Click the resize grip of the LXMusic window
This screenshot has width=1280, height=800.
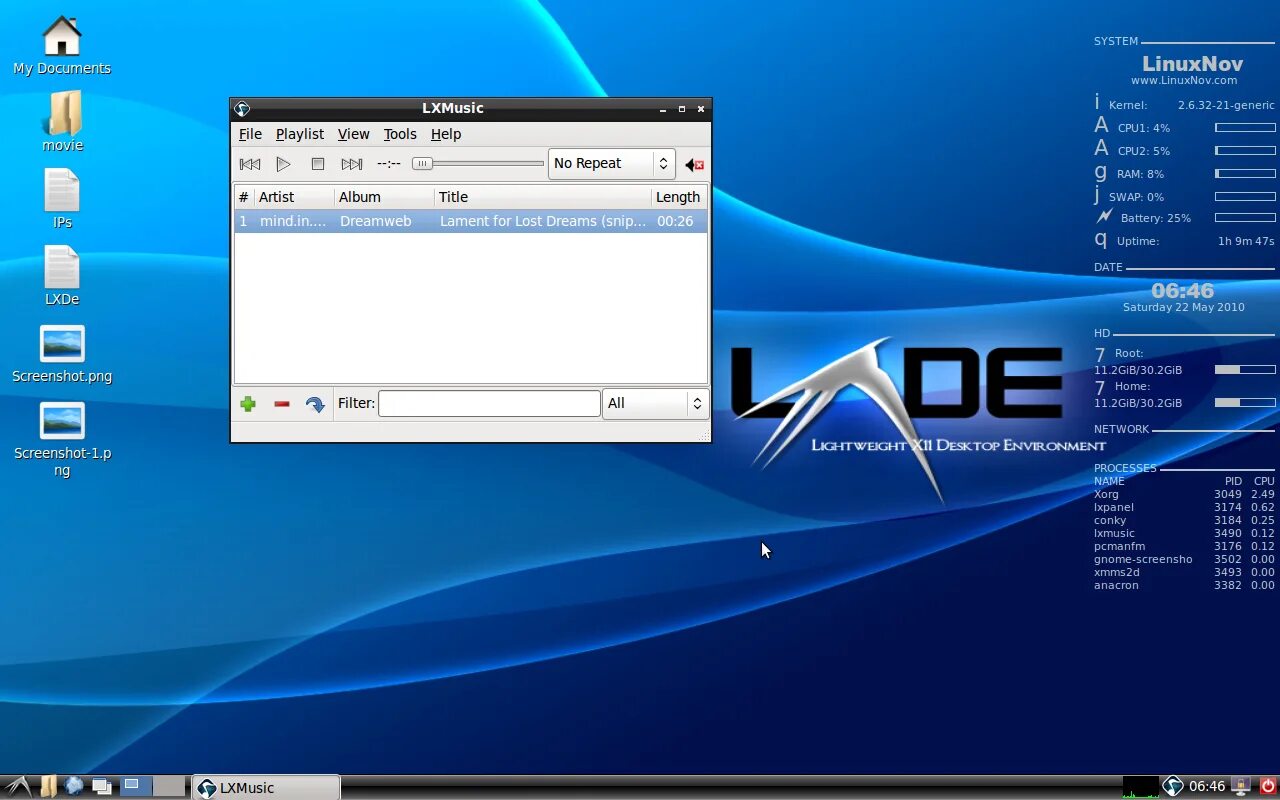tap(704, 435)
